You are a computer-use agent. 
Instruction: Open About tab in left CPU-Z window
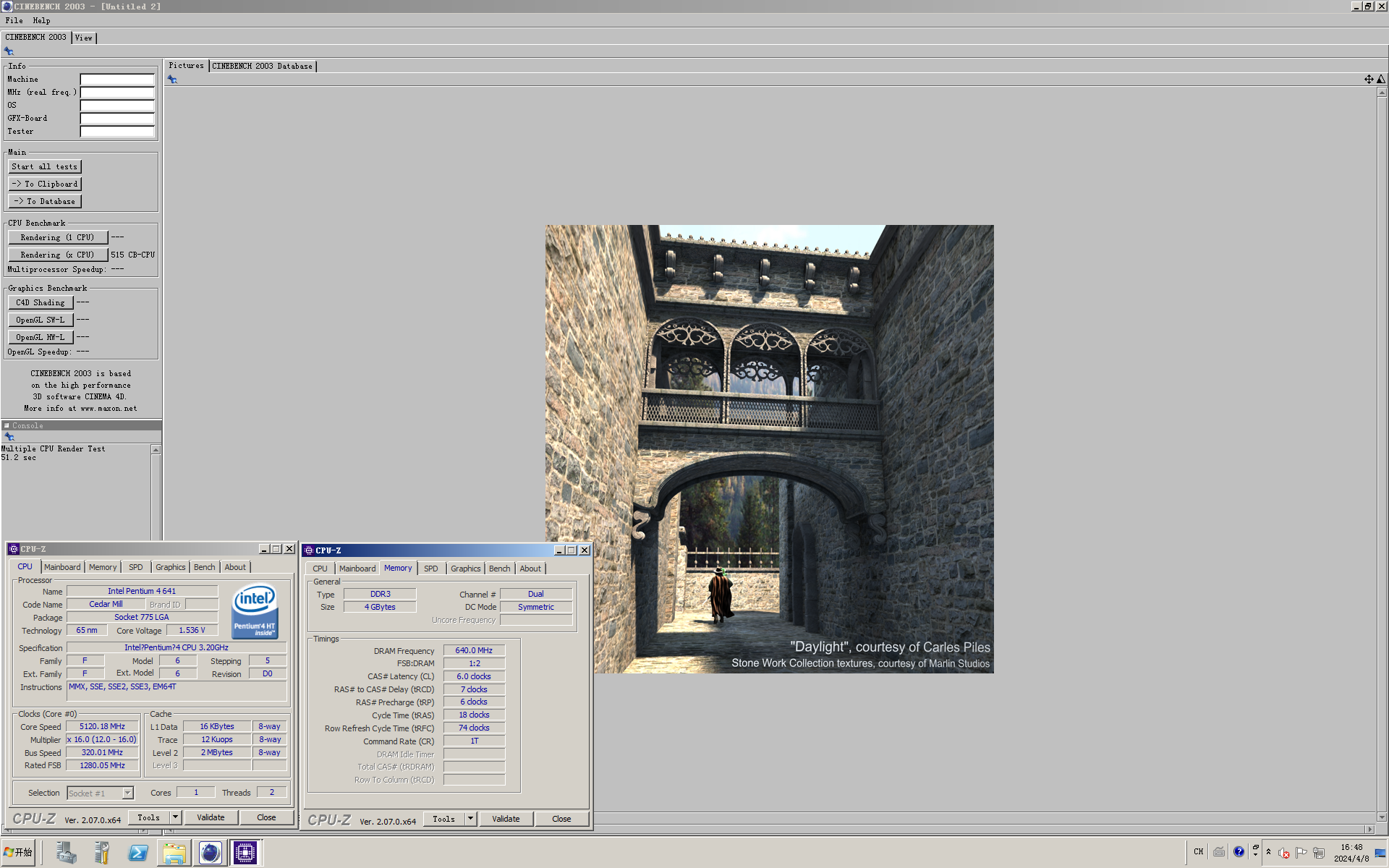(235, 567)
